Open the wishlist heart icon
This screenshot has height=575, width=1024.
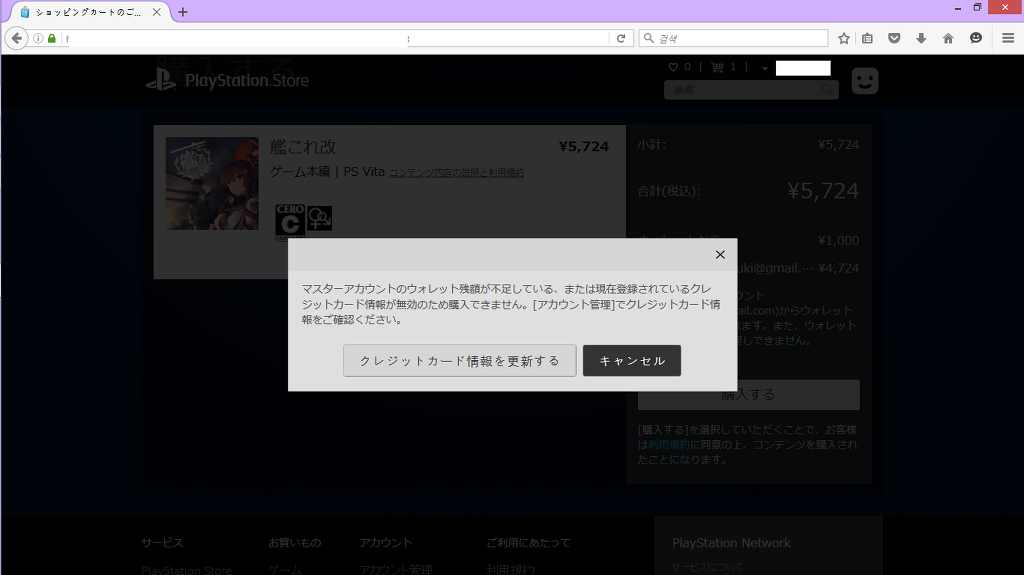coord(673,67)
